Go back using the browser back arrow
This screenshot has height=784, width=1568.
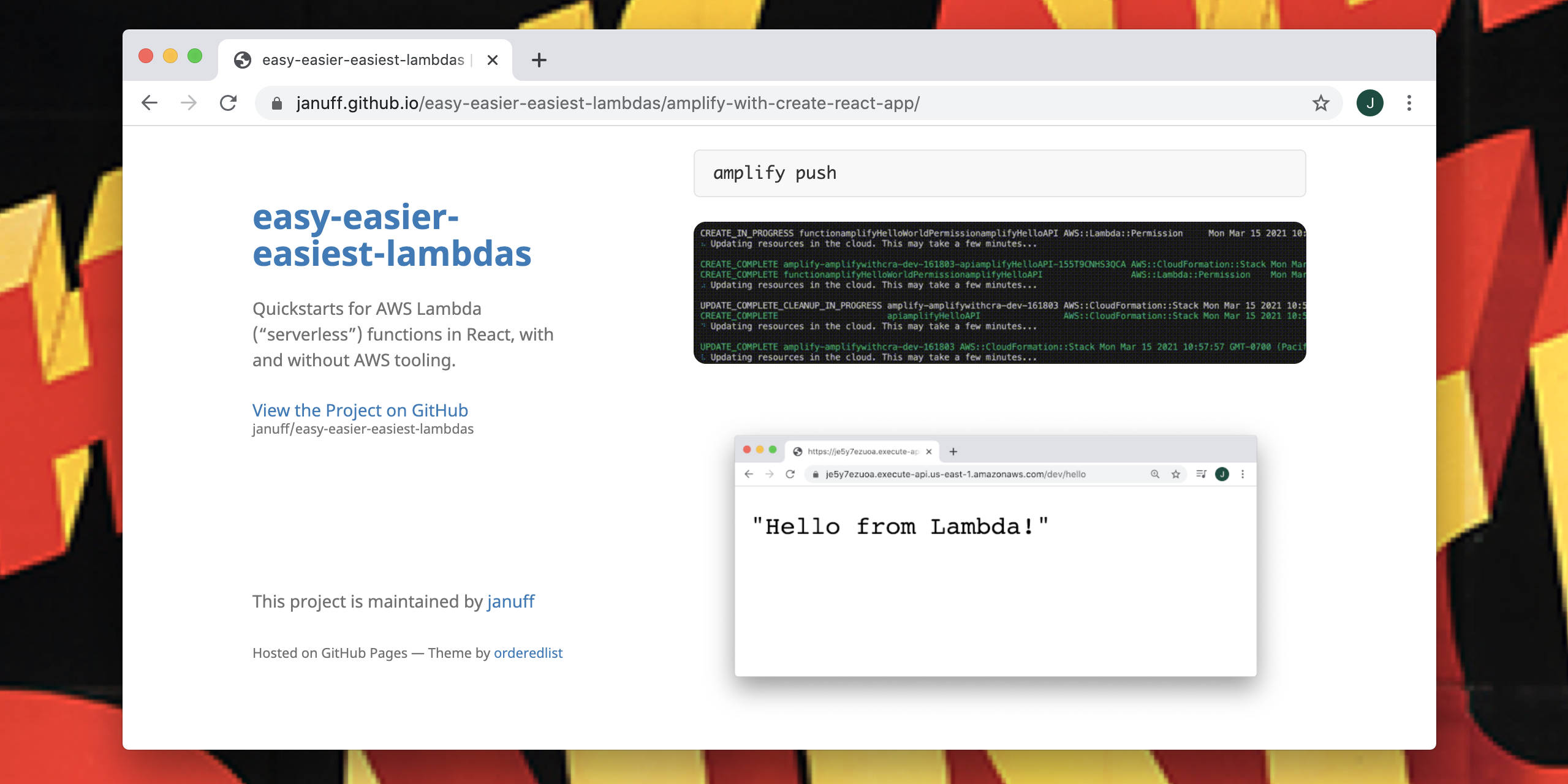150,103
